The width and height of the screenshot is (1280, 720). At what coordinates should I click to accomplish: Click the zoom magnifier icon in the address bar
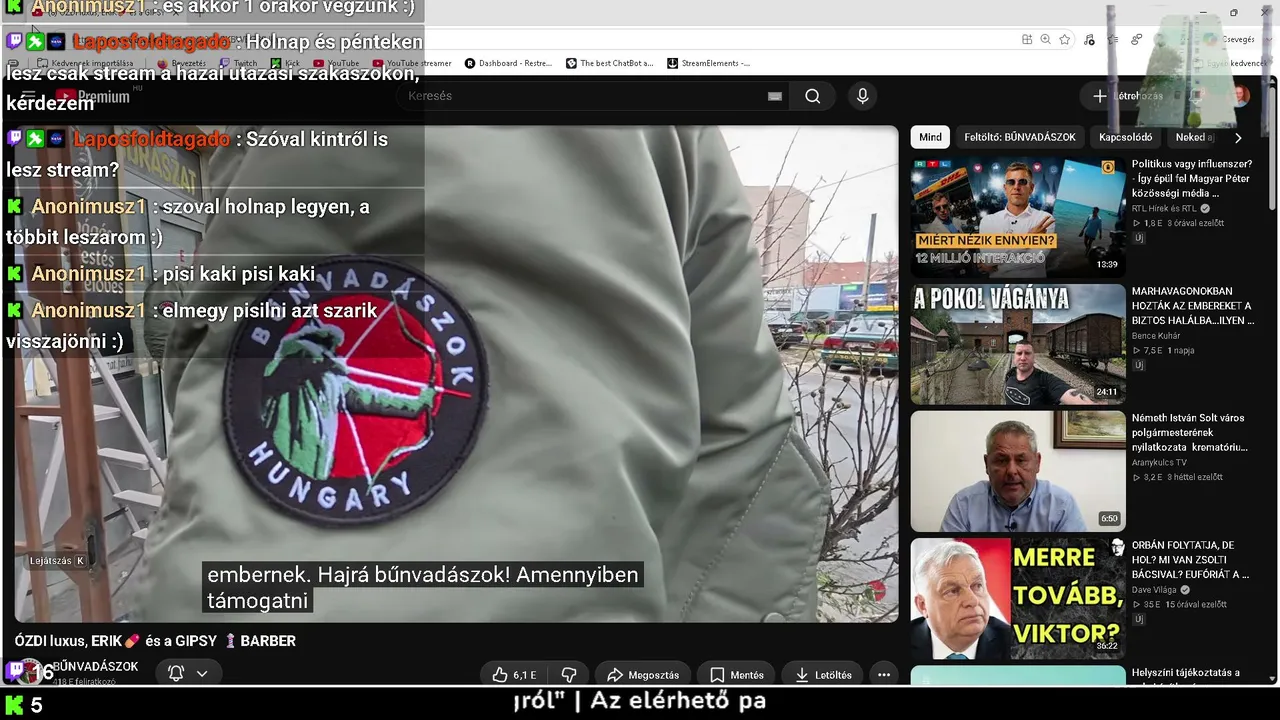pyautogui.click(x=1045, y=39)
